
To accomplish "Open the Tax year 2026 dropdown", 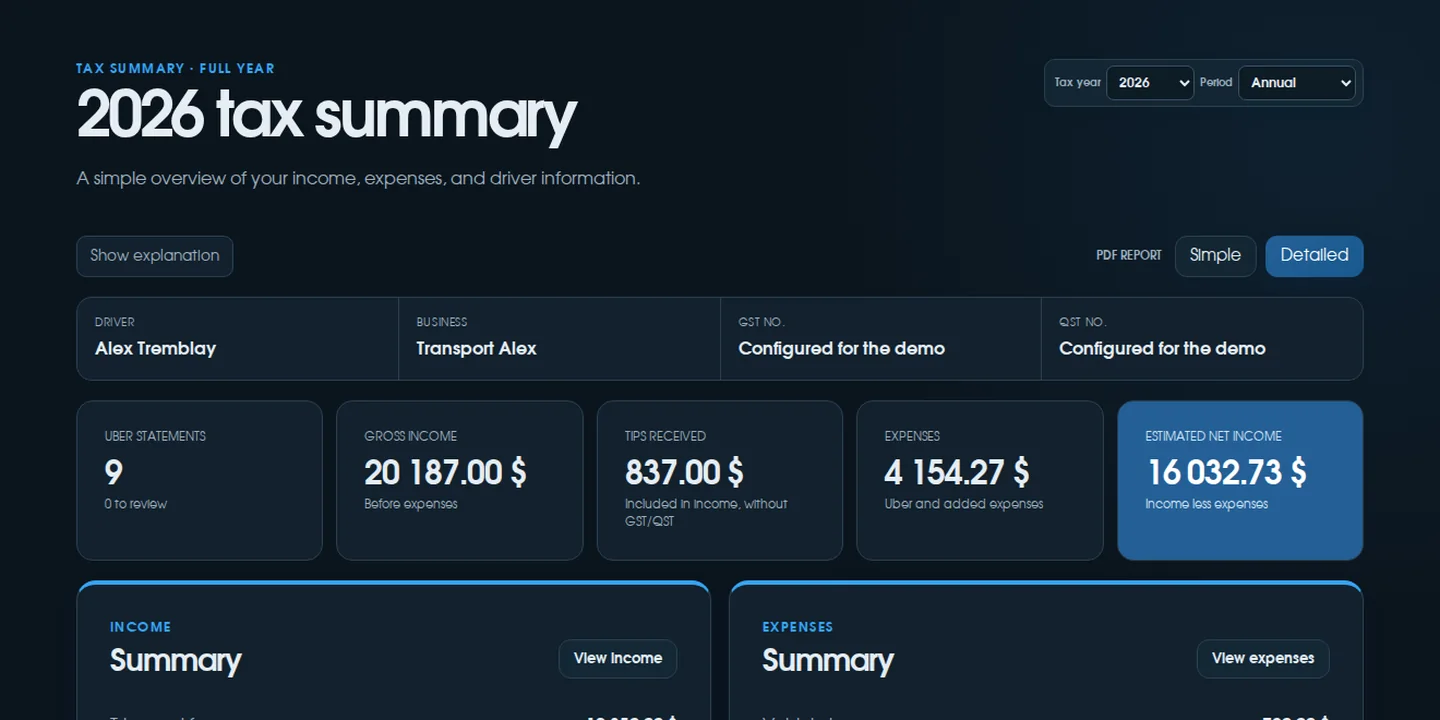I will pyautogui.click(x=1150, y=83).
